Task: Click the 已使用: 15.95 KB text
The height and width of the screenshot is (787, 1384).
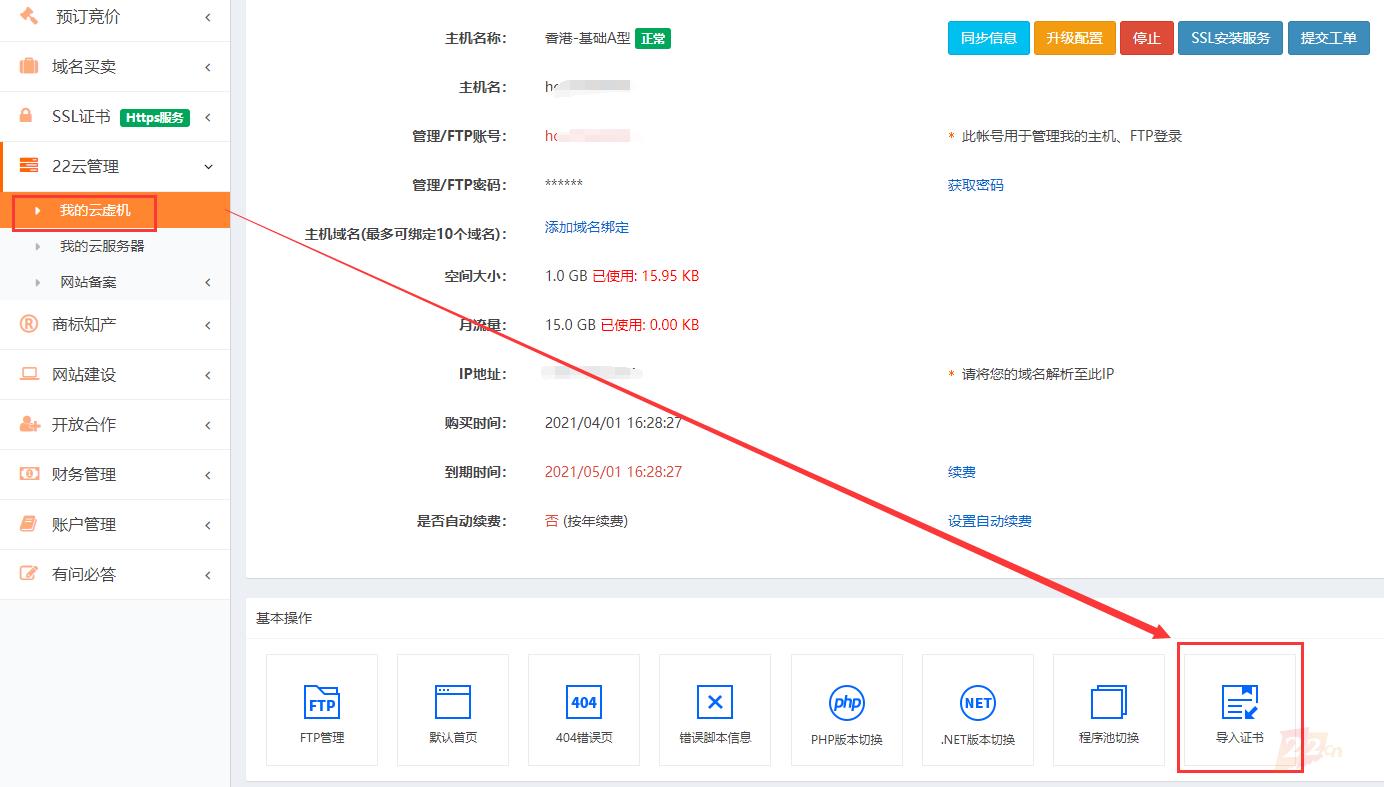Action: [x=646, y=276]
